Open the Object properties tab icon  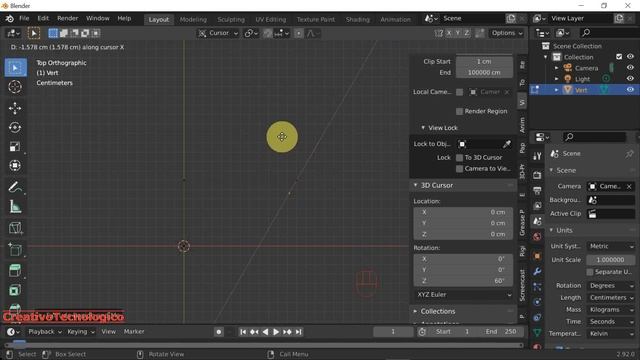click(x=537, y=256)
